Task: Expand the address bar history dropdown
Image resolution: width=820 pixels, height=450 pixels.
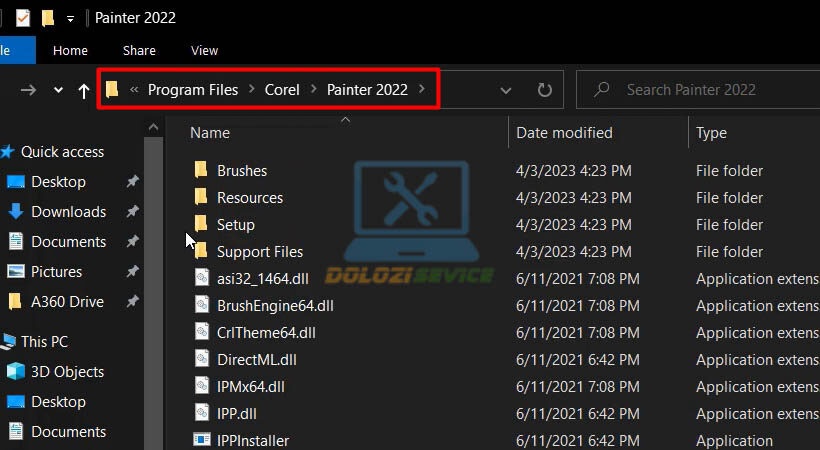Action: [505, 91]
